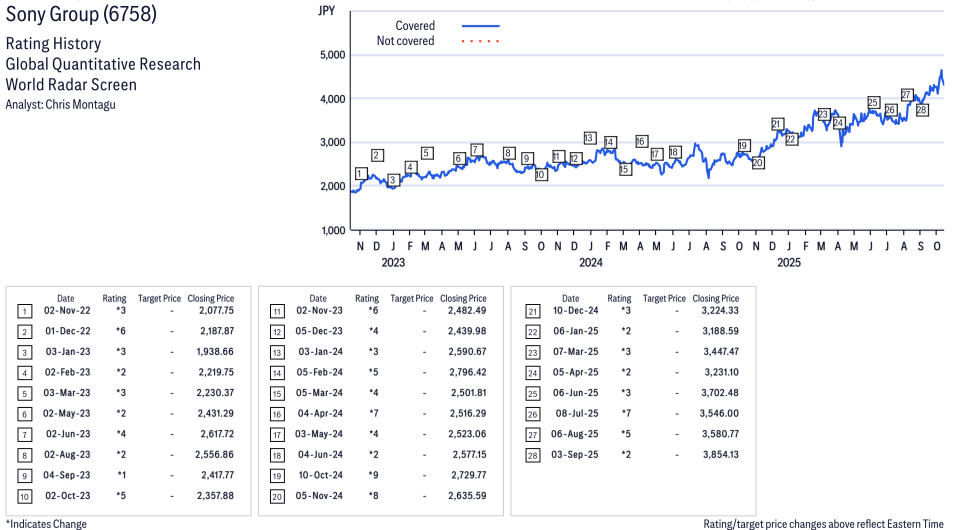Click the 02-Nov-22 date cell
This screenshot has width=955, height=530.
point(65,311)
